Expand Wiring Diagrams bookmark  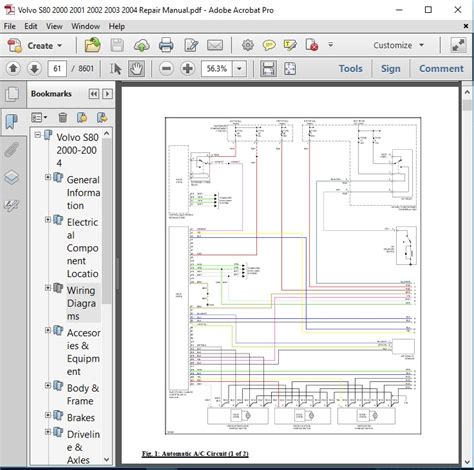[x=48, y=288]
